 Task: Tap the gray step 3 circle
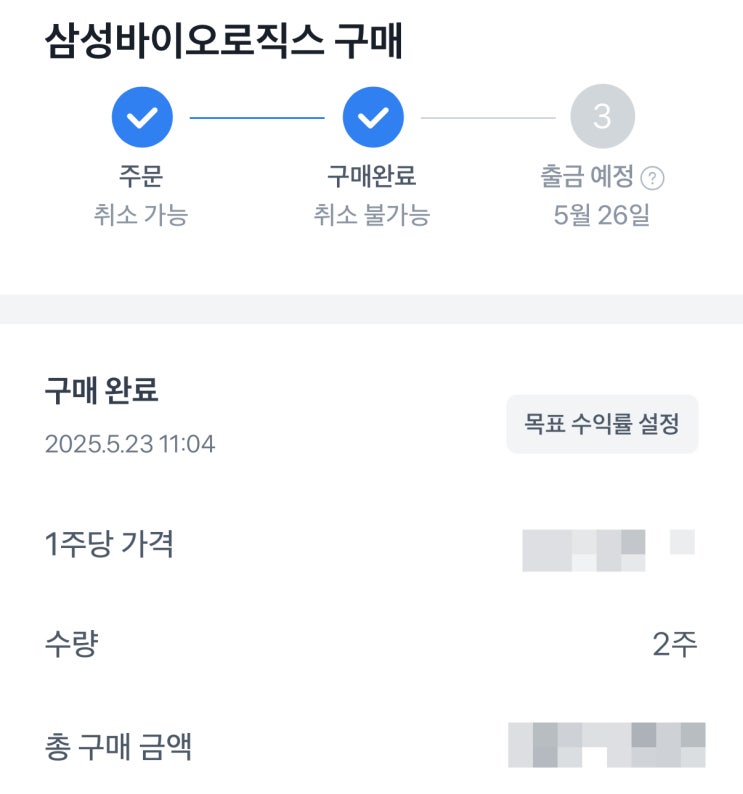pyautogui.click(x=602, y=116)
